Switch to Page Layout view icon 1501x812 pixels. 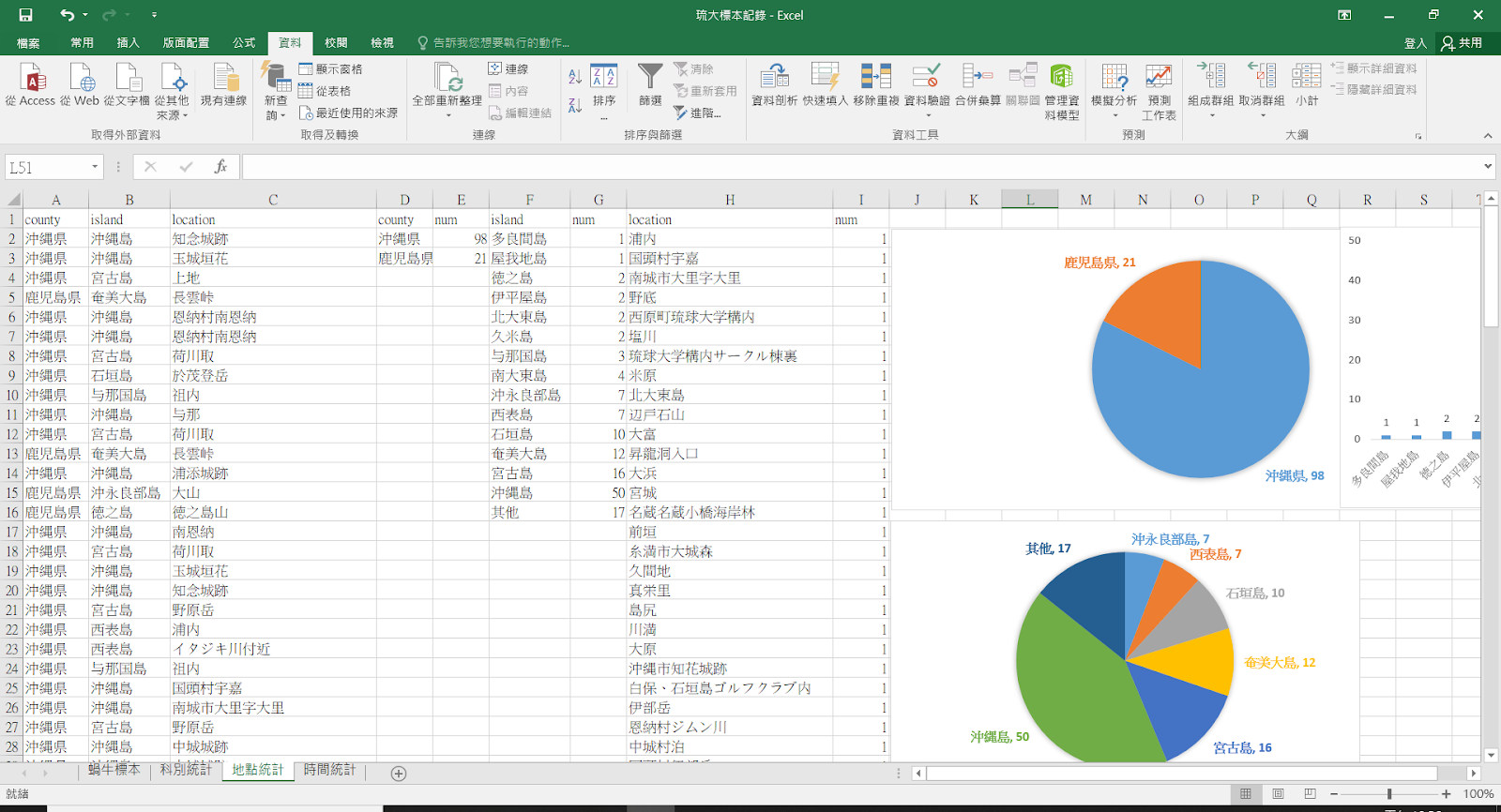(1278, 793)
